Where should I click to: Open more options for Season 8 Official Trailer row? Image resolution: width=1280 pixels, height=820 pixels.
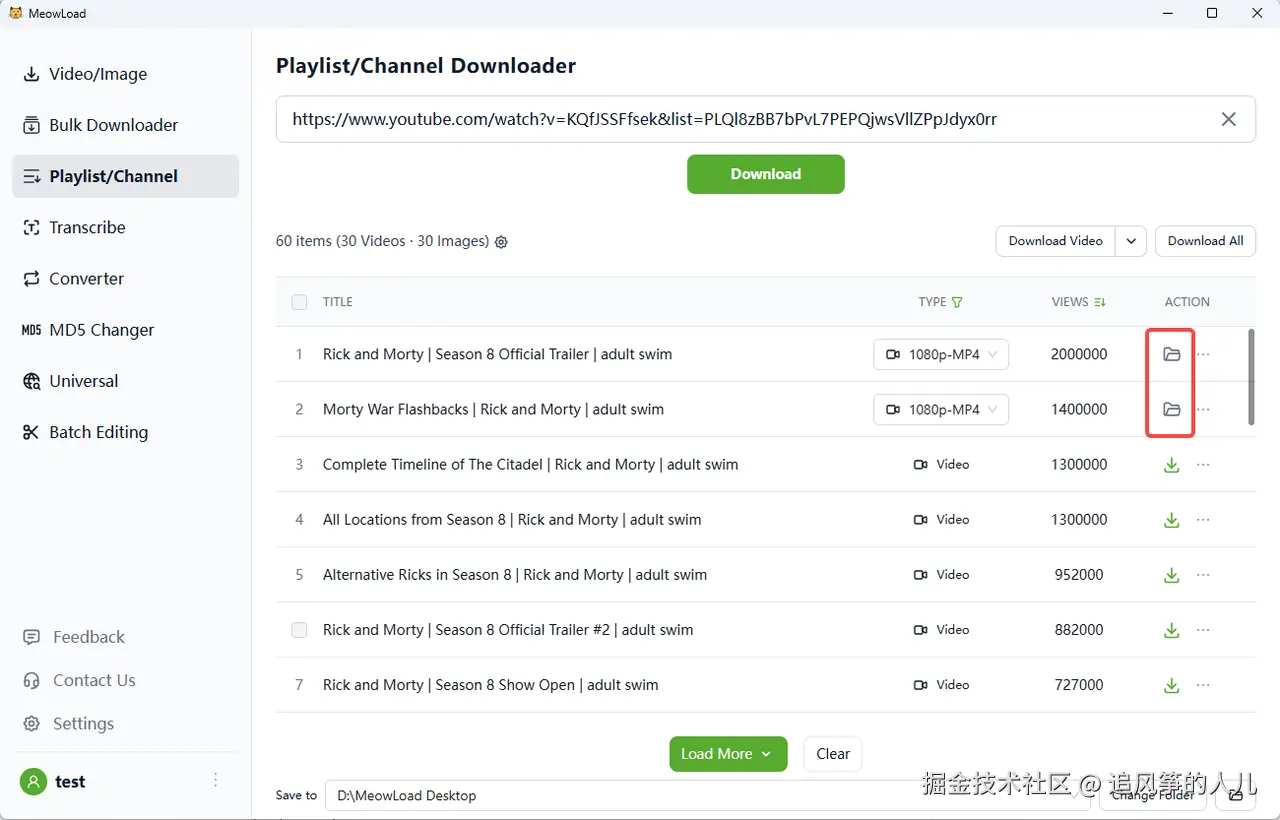pyautogui.click(x=1204, y=354)
